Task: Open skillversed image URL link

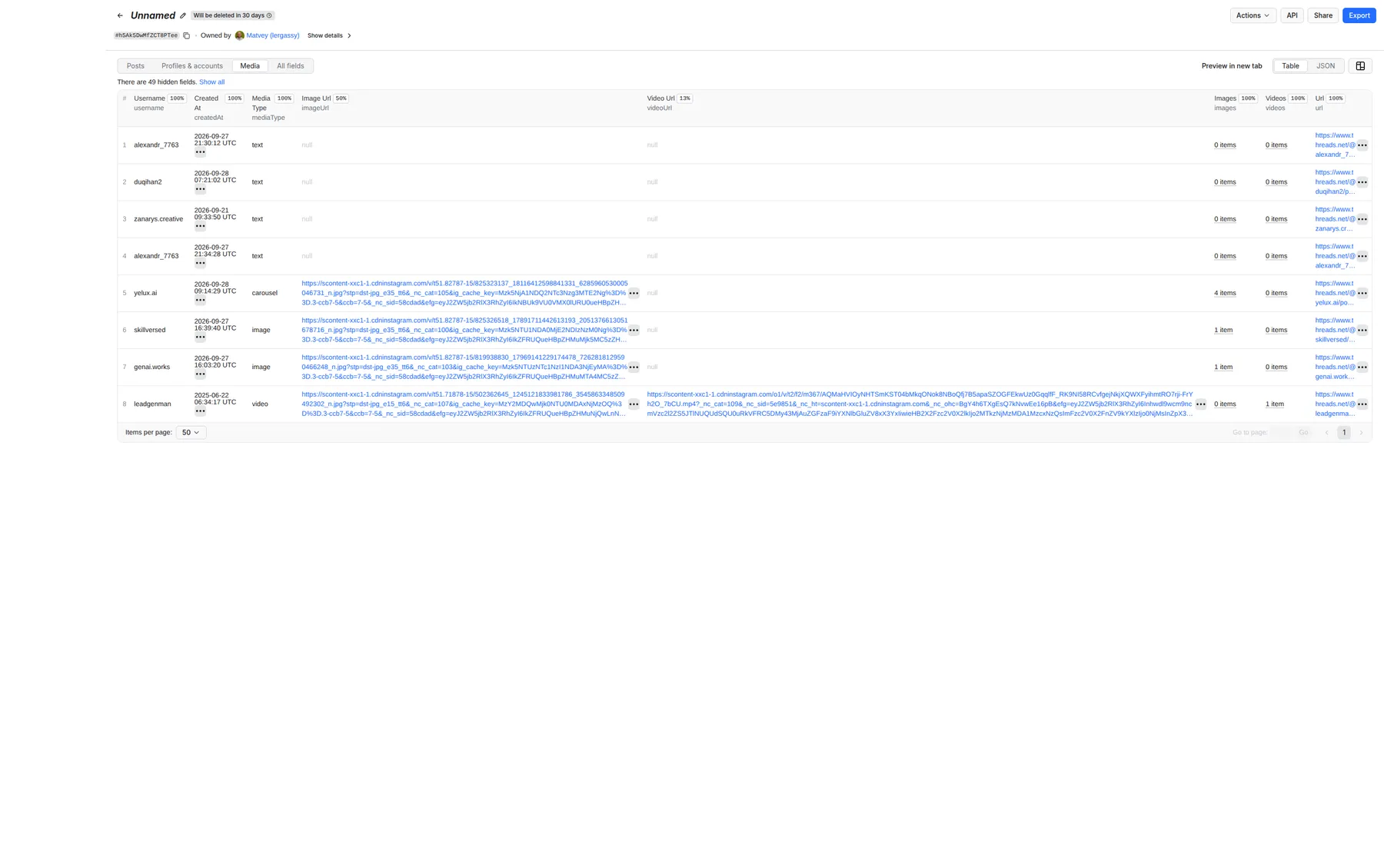Action: (464, 330)
